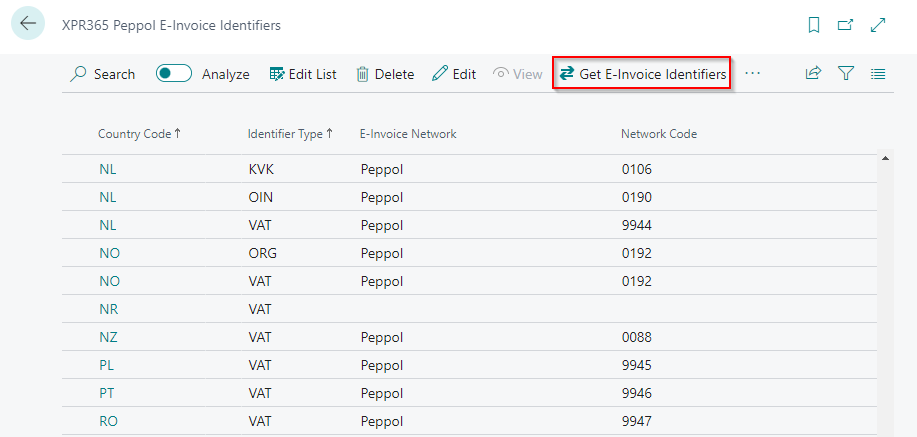Expand page to full view with diagonal arrows
917x437 pixels.
[x=878, y=25]
